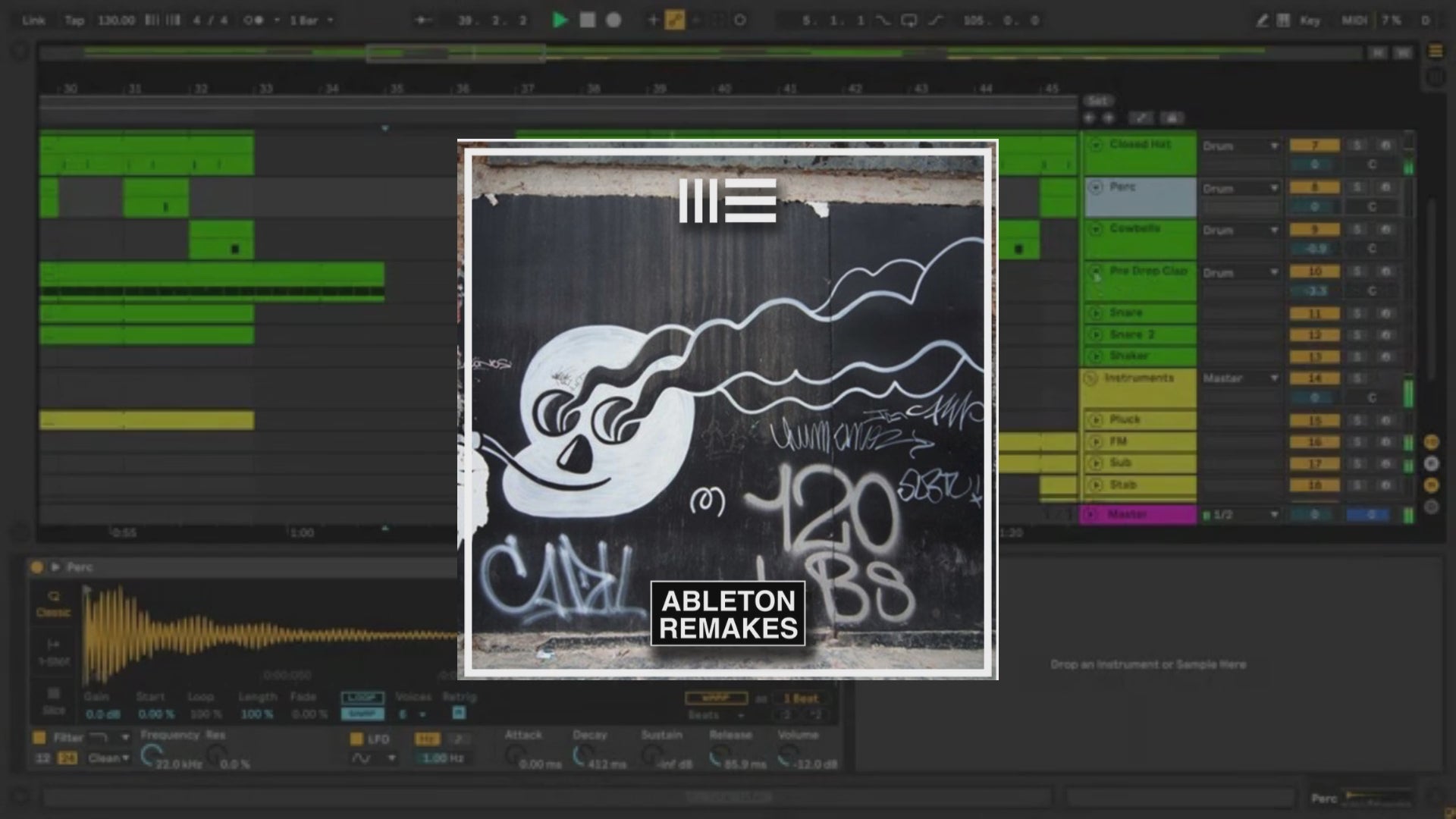Open the filter Clean circuit dropdown
This screenshot has width=1456, height=819.
108,758
